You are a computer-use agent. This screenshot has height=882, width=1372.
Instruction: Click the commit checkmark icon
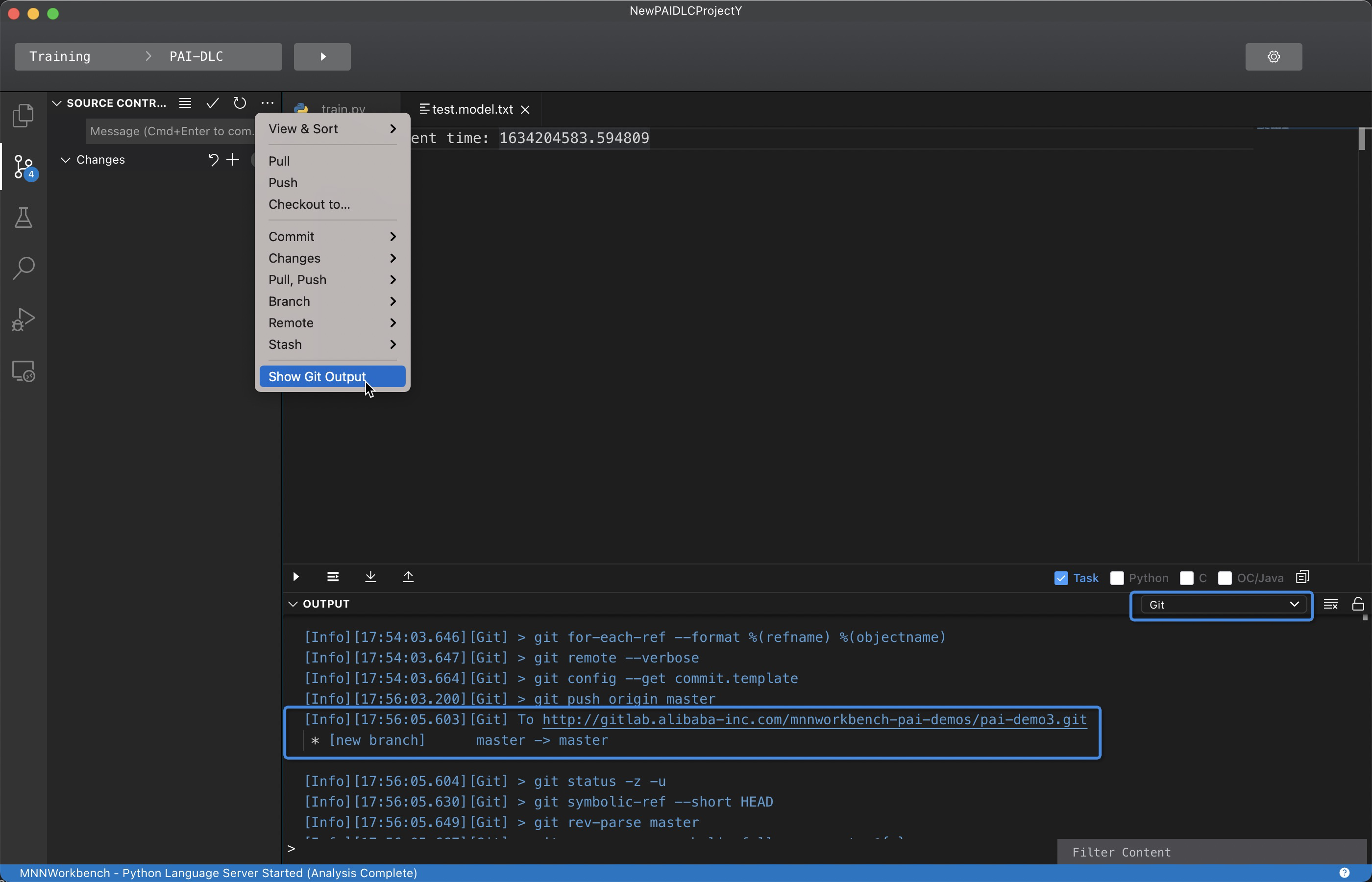tap(213, 103)
